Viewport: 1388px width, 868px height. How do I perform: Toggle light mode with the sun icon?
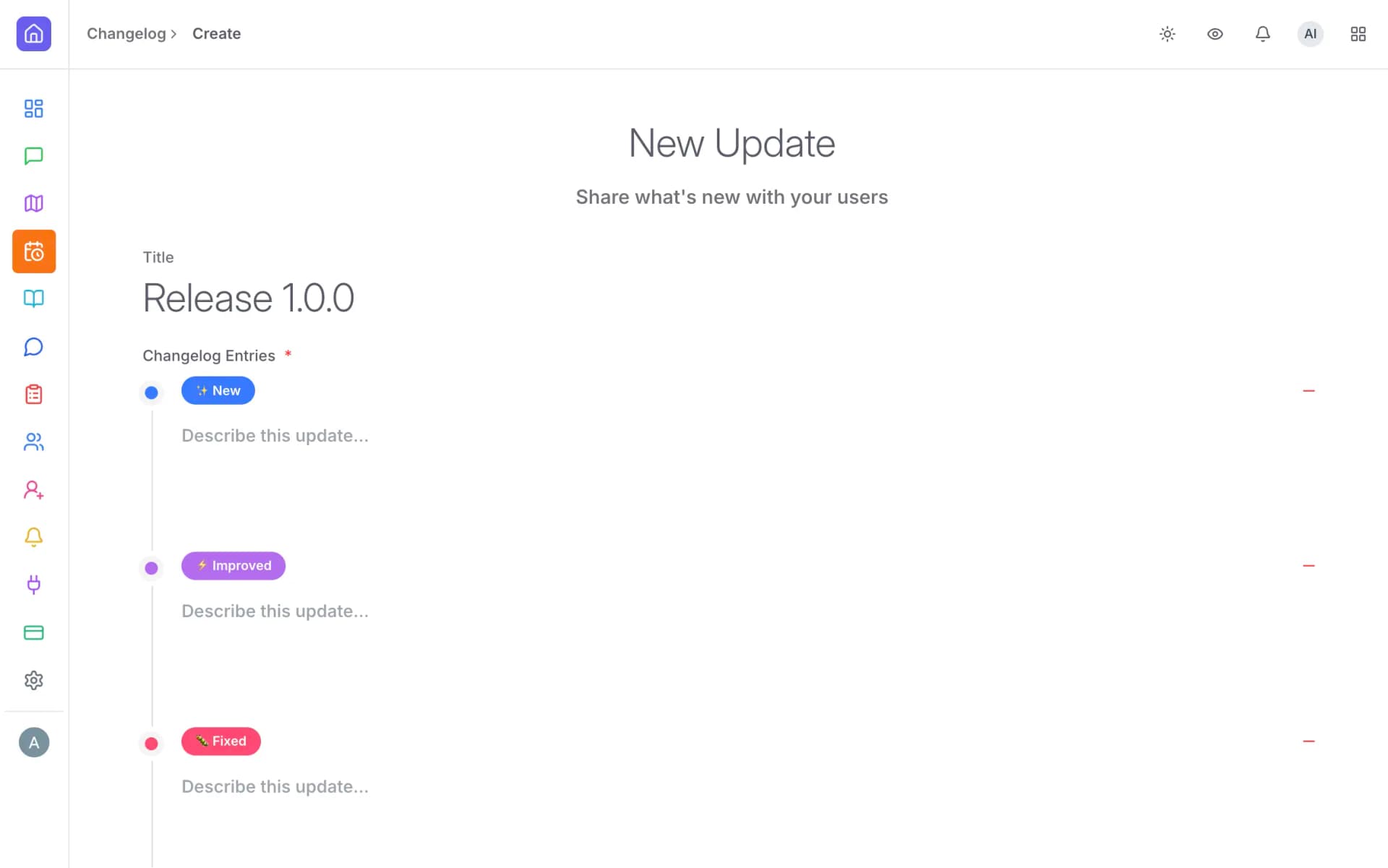point(1167,34)
